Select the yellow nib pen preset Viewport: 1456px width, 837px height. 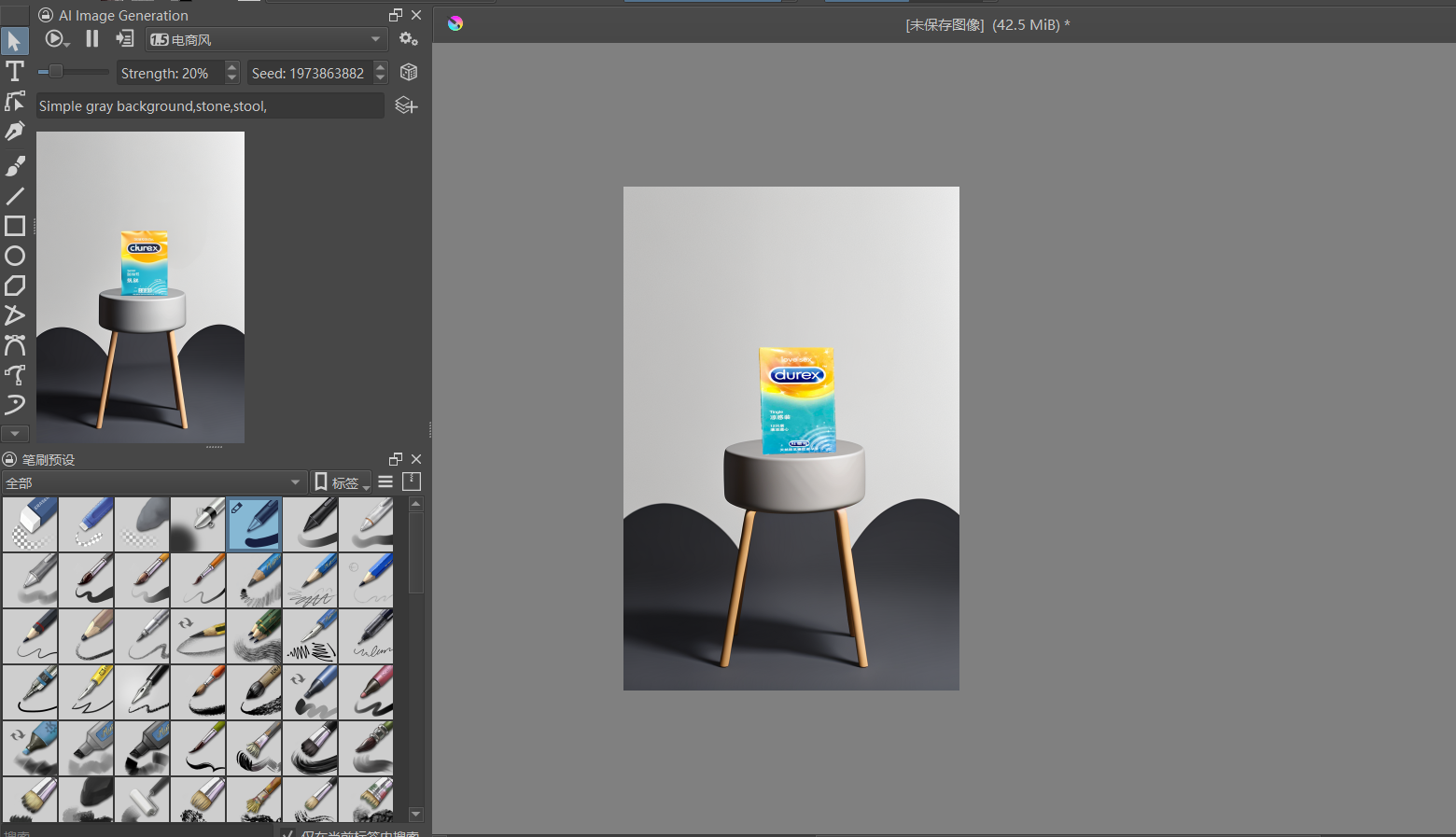(x=86, y=691)
